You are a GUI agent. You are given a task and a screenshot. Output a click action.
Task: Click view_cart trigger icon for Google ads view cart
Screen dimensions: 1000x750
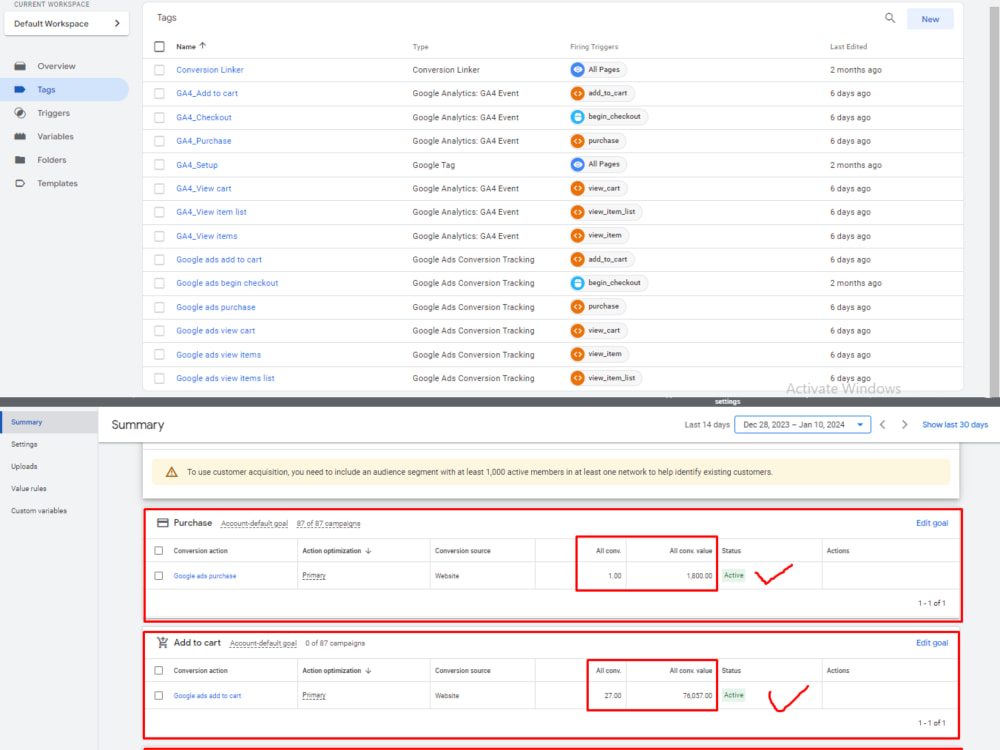click(577, 330)
